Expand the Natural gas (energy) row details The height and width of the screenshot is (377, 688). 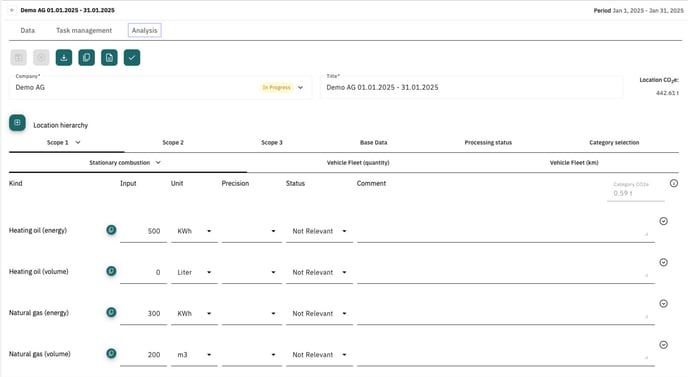663,304
